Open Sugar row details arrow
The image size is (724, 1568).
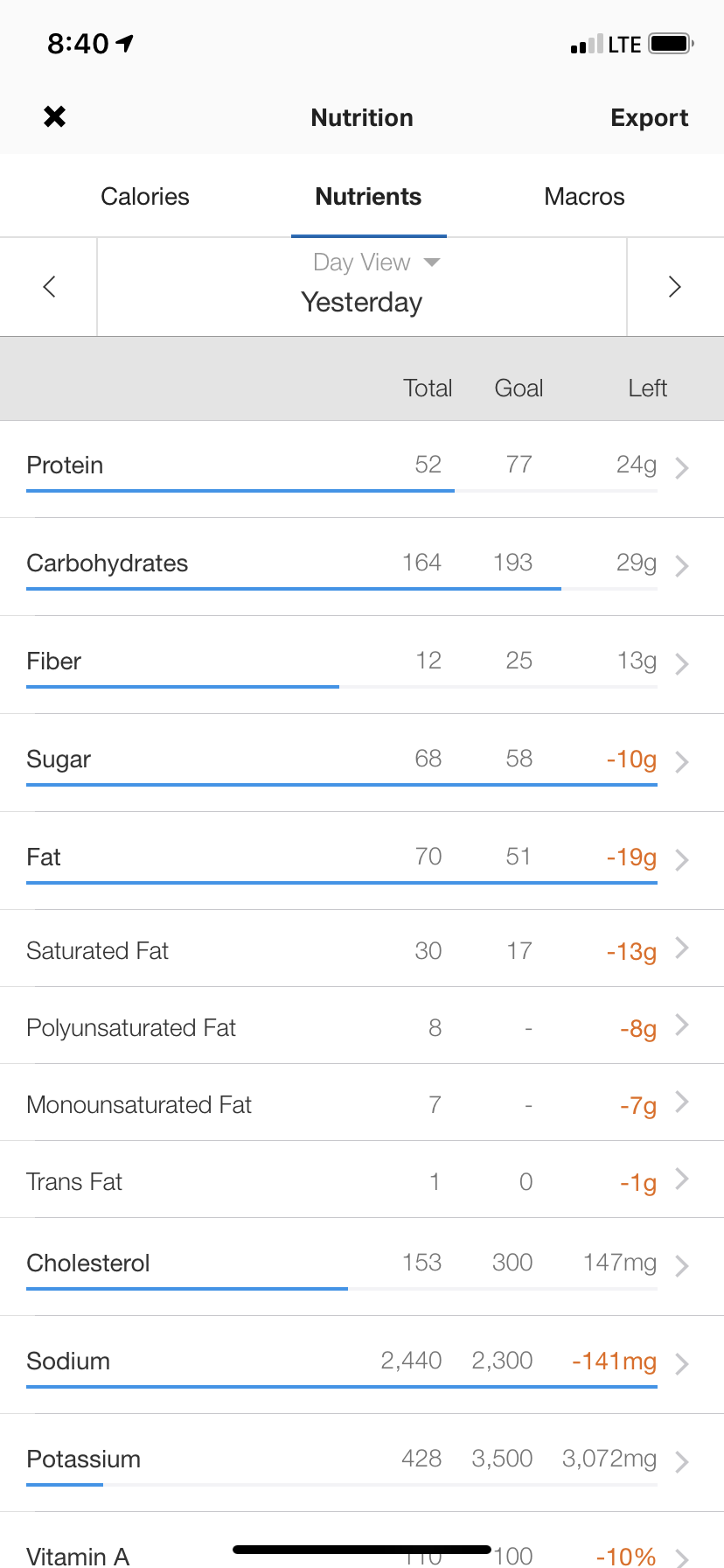tap(682, 762)
